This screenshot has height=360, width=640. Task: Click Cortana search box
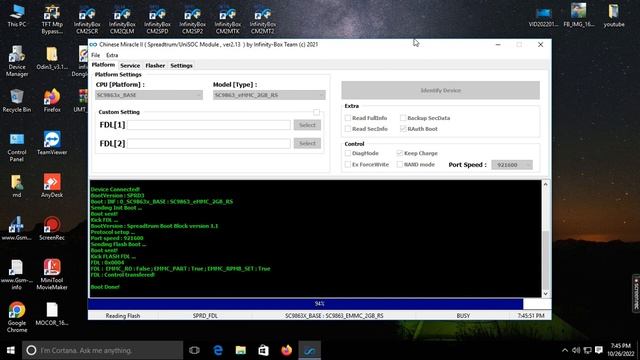(x=102, y=350)
